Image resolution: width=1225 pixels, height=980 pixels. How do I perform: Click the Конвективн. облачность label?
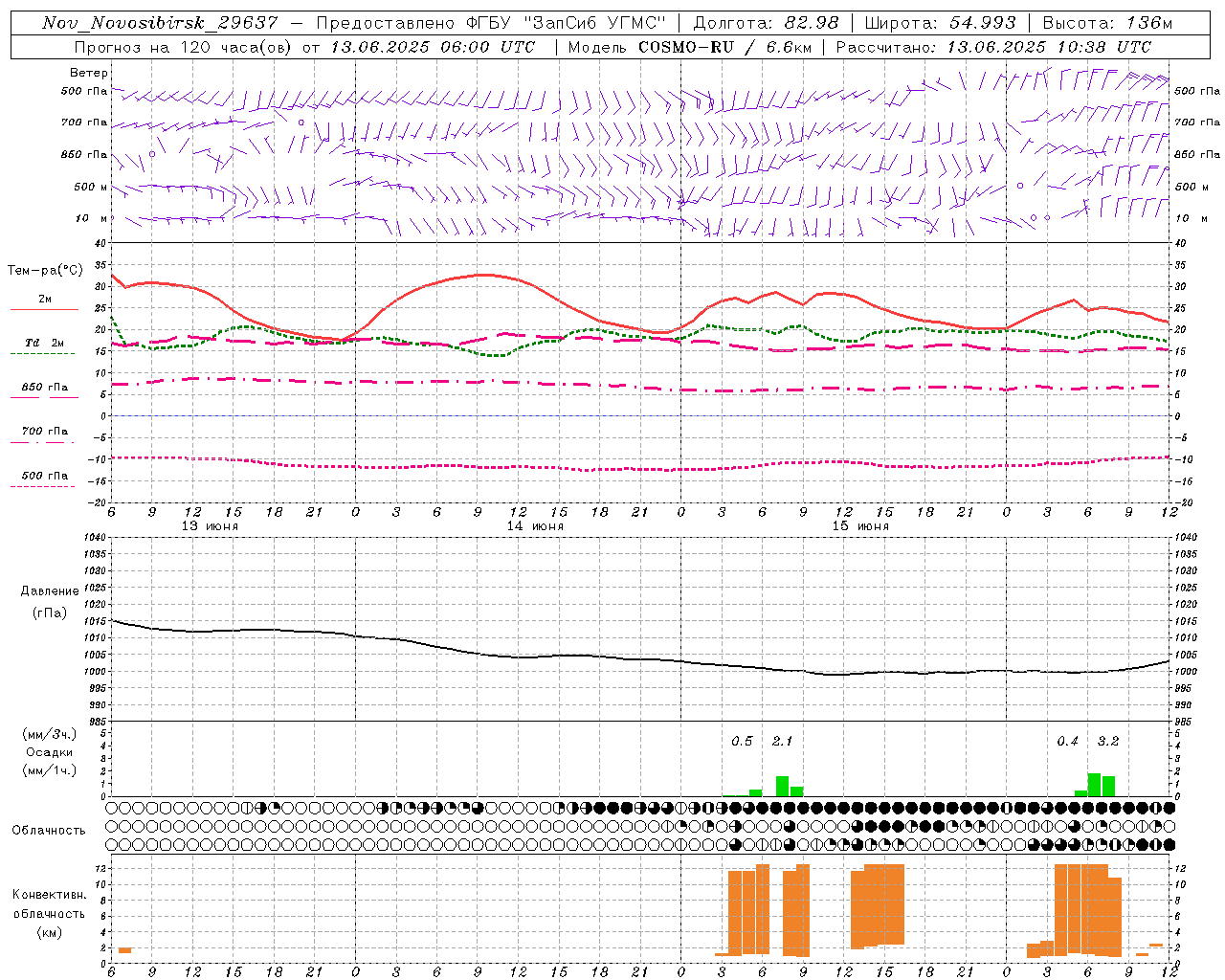pyautogui.click(x=49, y=904)
